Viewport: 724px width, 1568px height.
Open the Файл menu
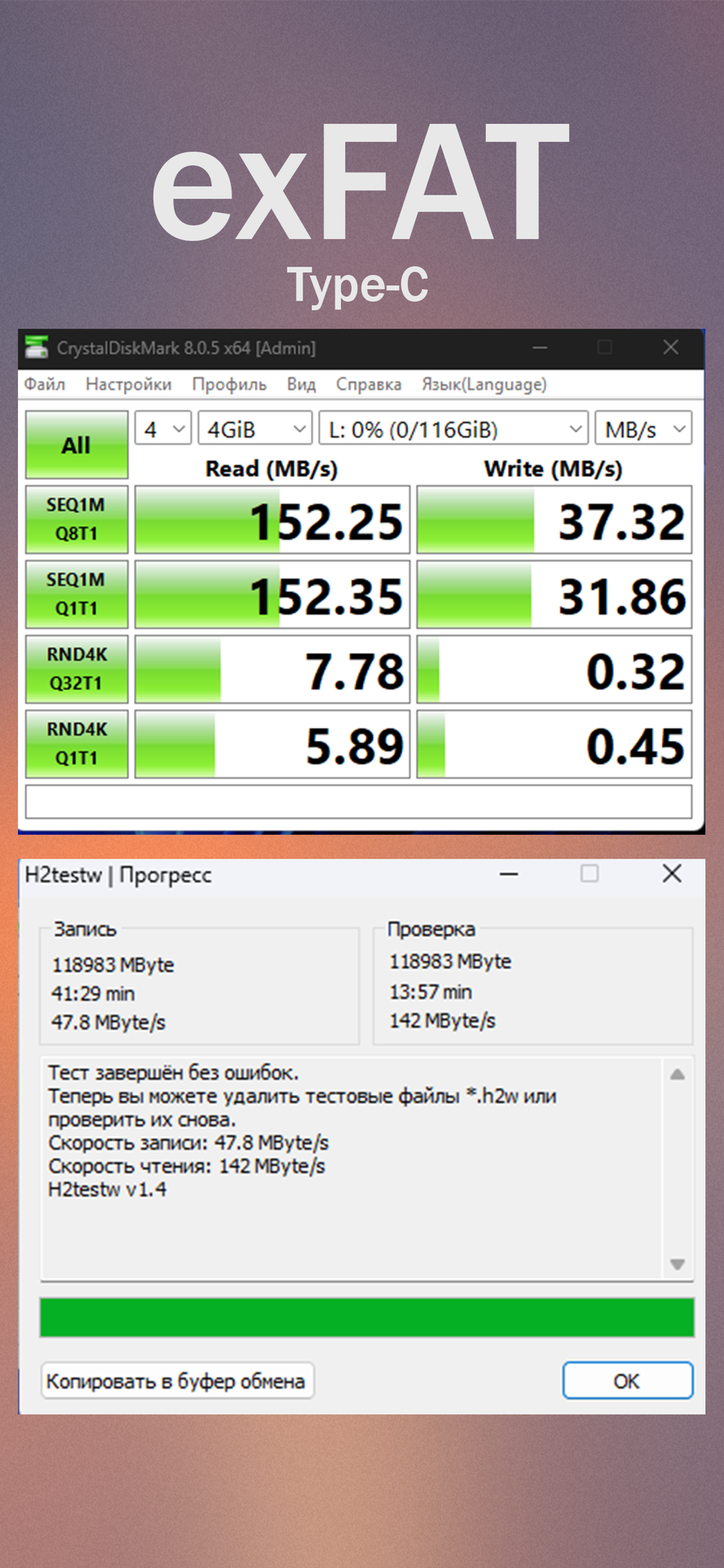[x=45, y=384]
